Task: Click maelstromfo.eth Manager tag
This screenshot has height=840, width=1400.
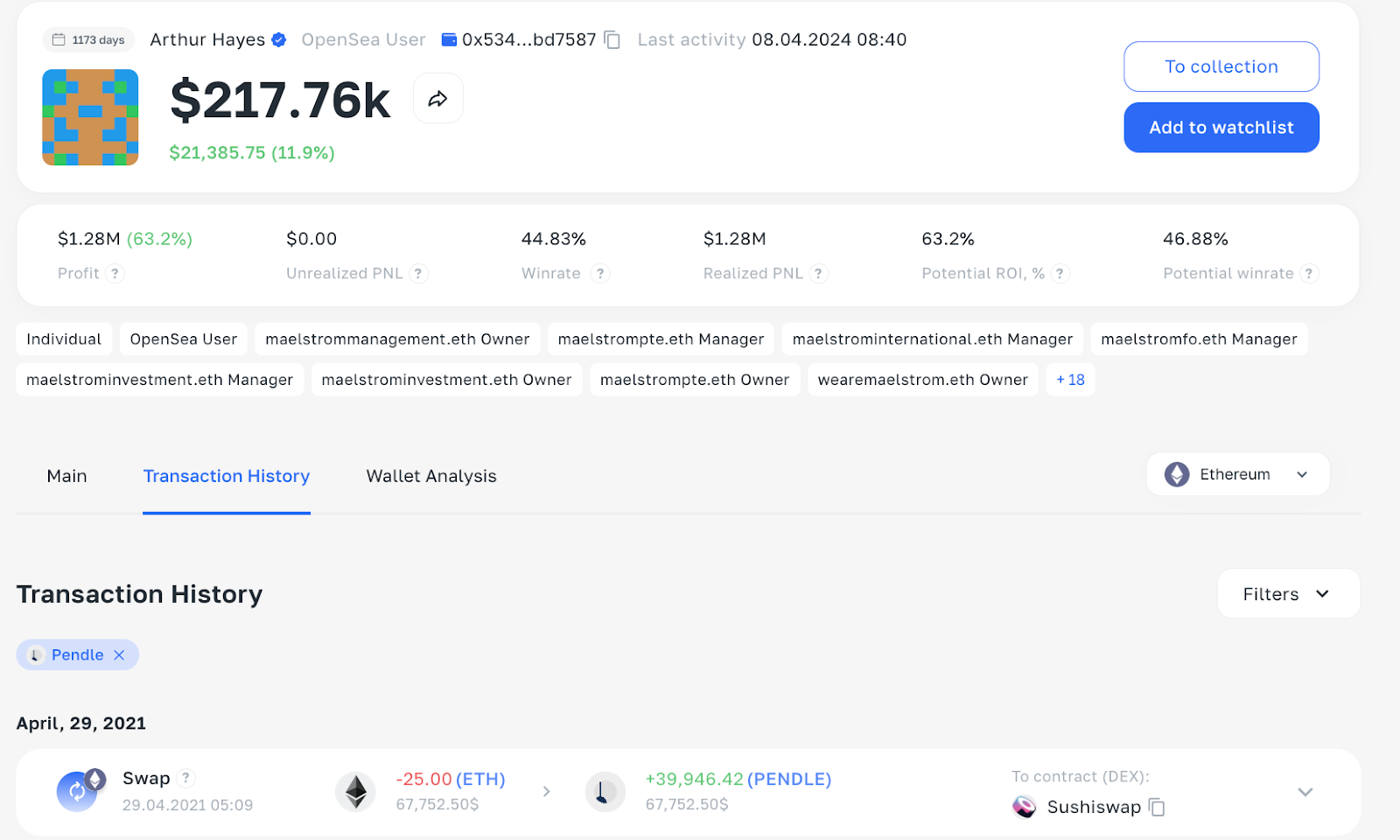Action: pyautogui.click(x=1199, y=339)
